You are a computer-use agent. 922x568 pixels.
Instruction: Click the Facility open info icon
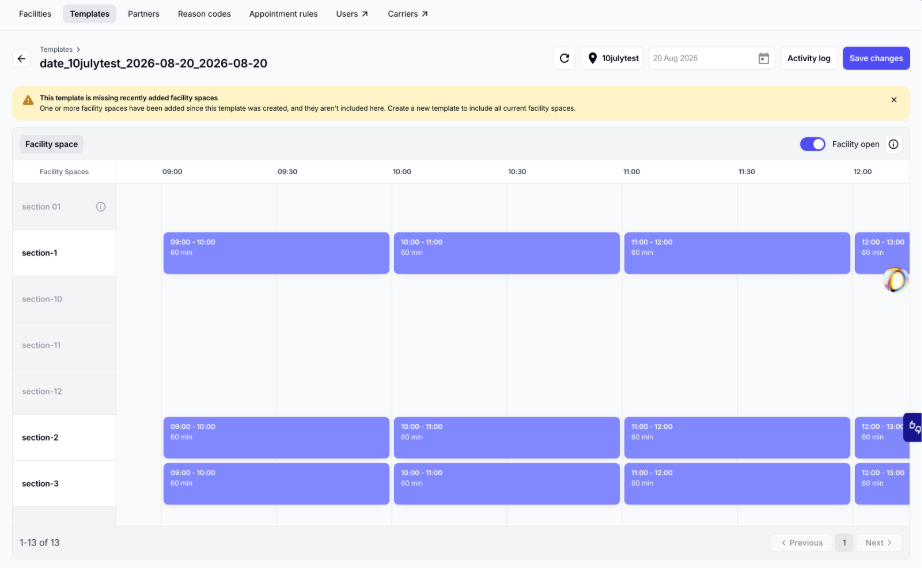click(893, 144)
